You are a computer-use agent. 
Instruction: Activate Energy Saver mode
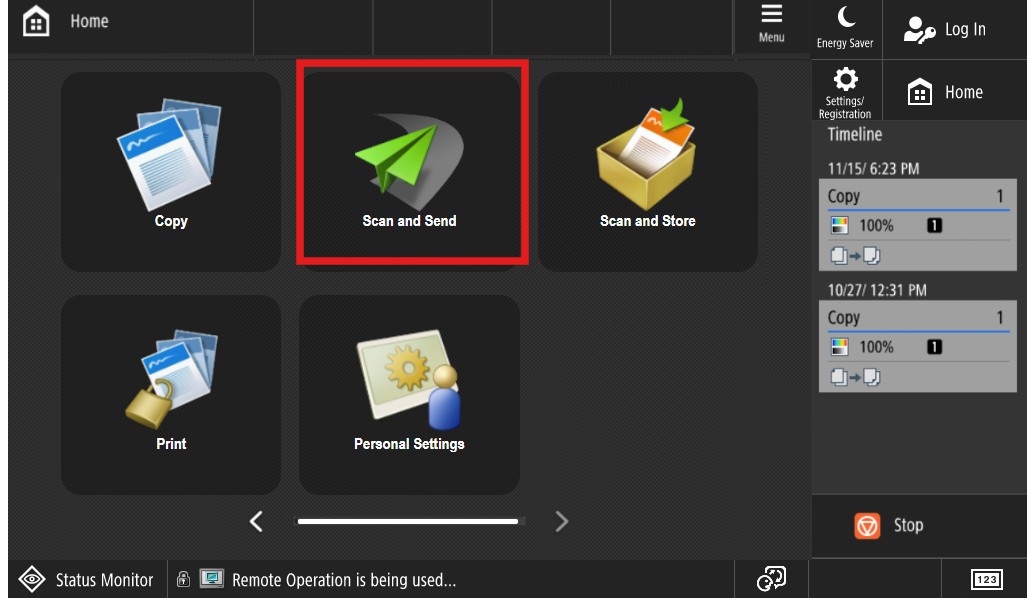[846, 28]
